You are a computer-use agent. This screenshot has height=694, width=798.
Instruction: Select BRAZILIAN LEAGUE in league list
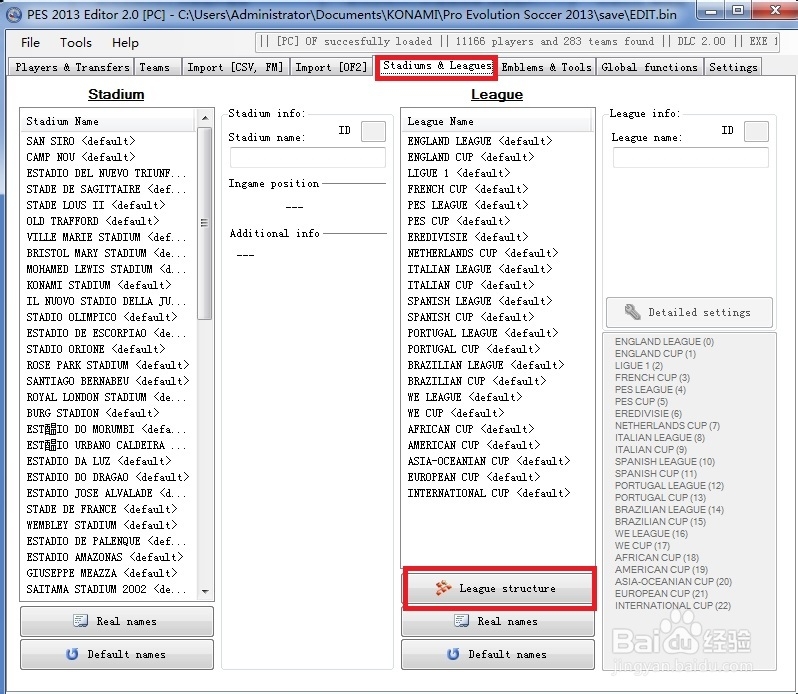click(x=486, y=365)
